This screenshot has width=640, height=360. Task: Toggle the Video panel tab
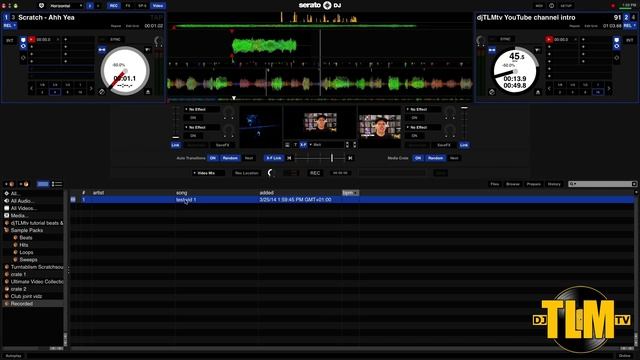[158, 6]
